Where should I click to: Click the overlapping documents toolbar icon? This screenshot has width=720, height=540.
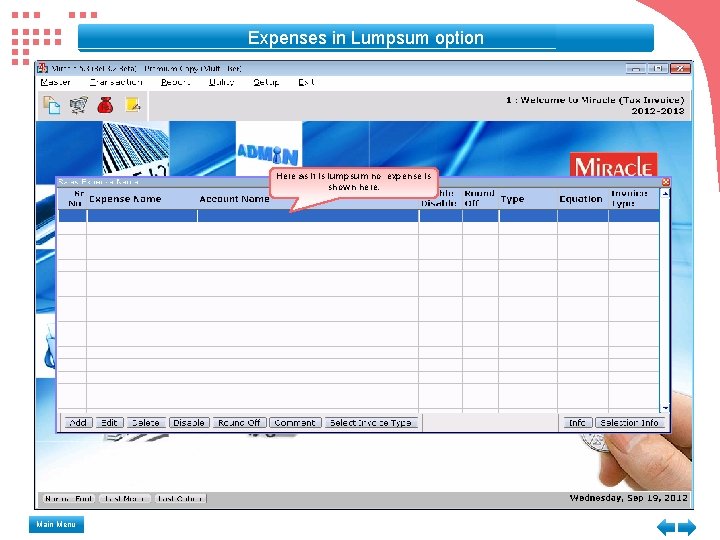pos(52,105)
